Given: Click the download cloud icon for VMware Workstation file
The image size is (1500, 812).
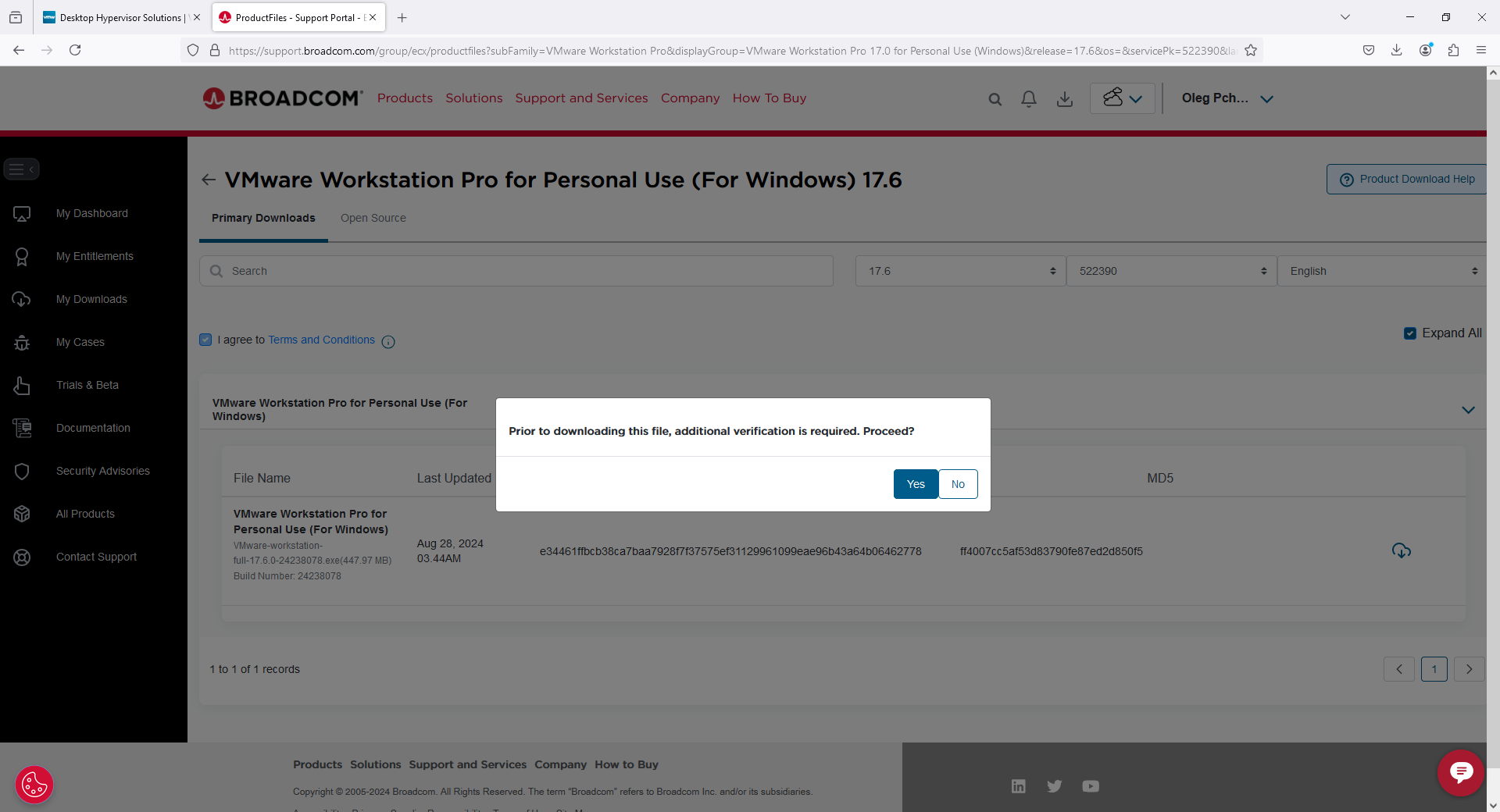Looking at the screenshot, I should pyautogui.click(x=1402, y=551).
